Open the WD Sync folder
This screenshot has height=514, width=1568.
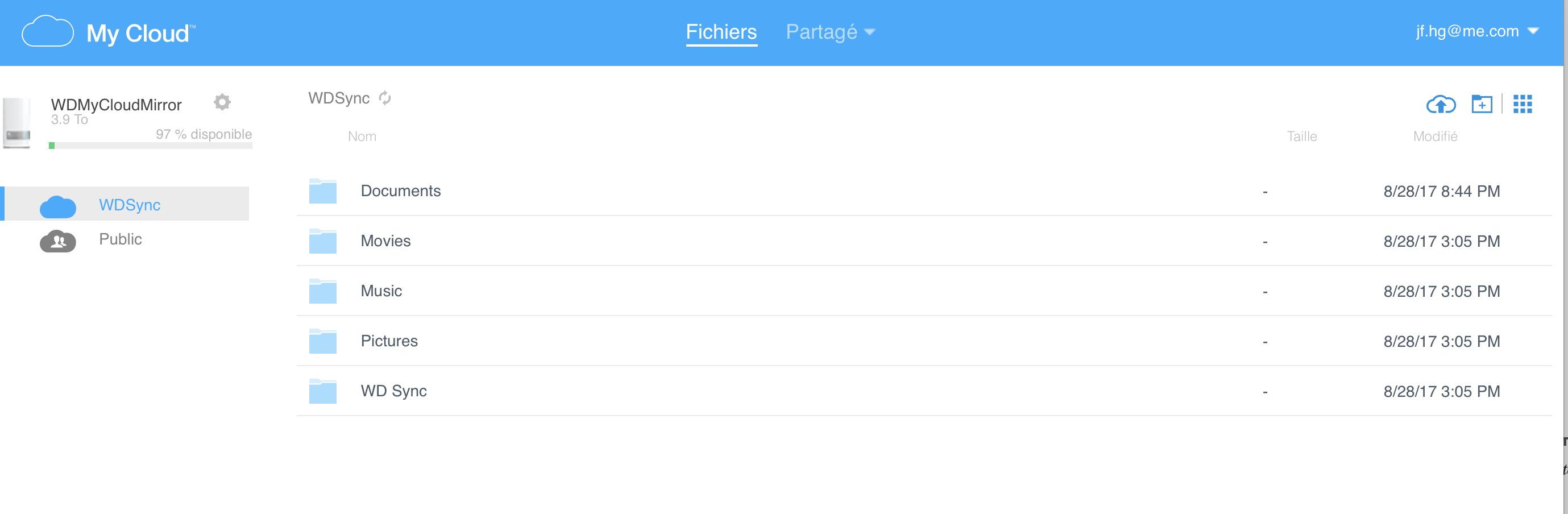point(393,391)
